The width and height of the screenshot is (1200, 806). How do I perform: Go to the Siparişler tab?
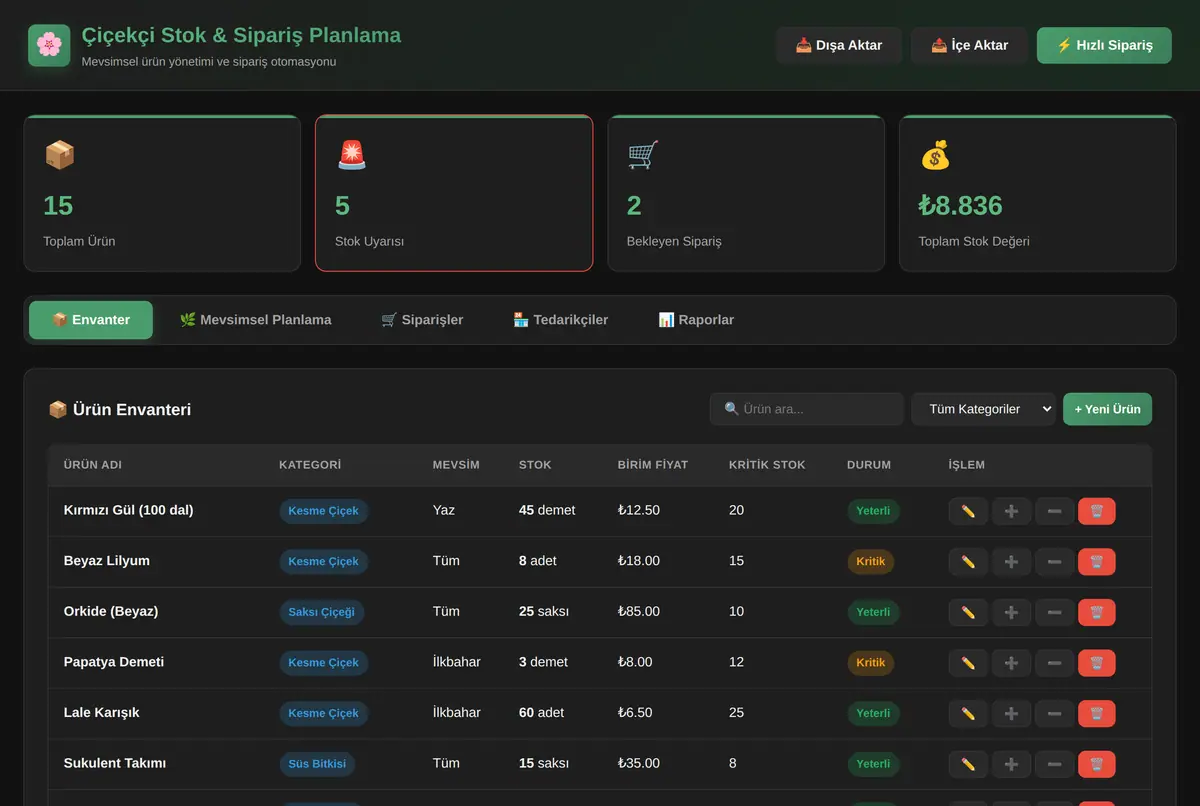(422, 320)
